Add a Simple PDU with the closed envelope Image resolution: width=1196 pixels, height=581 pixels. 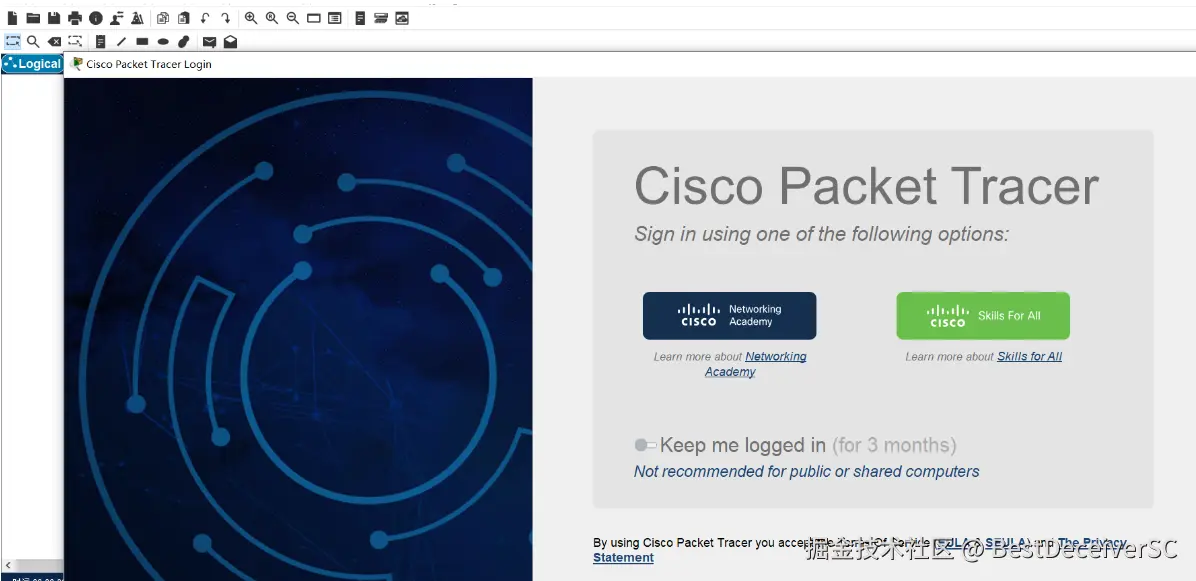(209, 42)
